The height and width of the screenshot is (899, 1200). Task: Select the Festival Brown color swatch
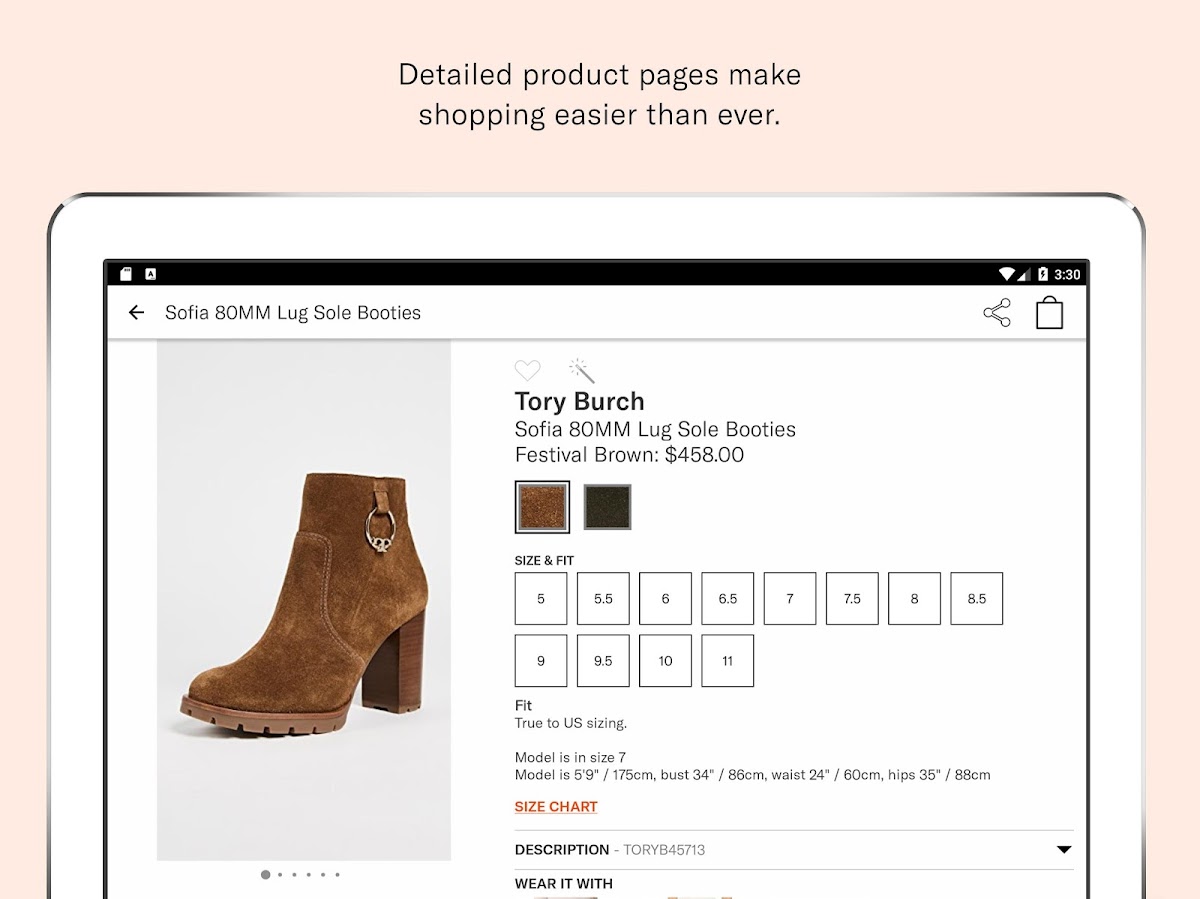543,507
